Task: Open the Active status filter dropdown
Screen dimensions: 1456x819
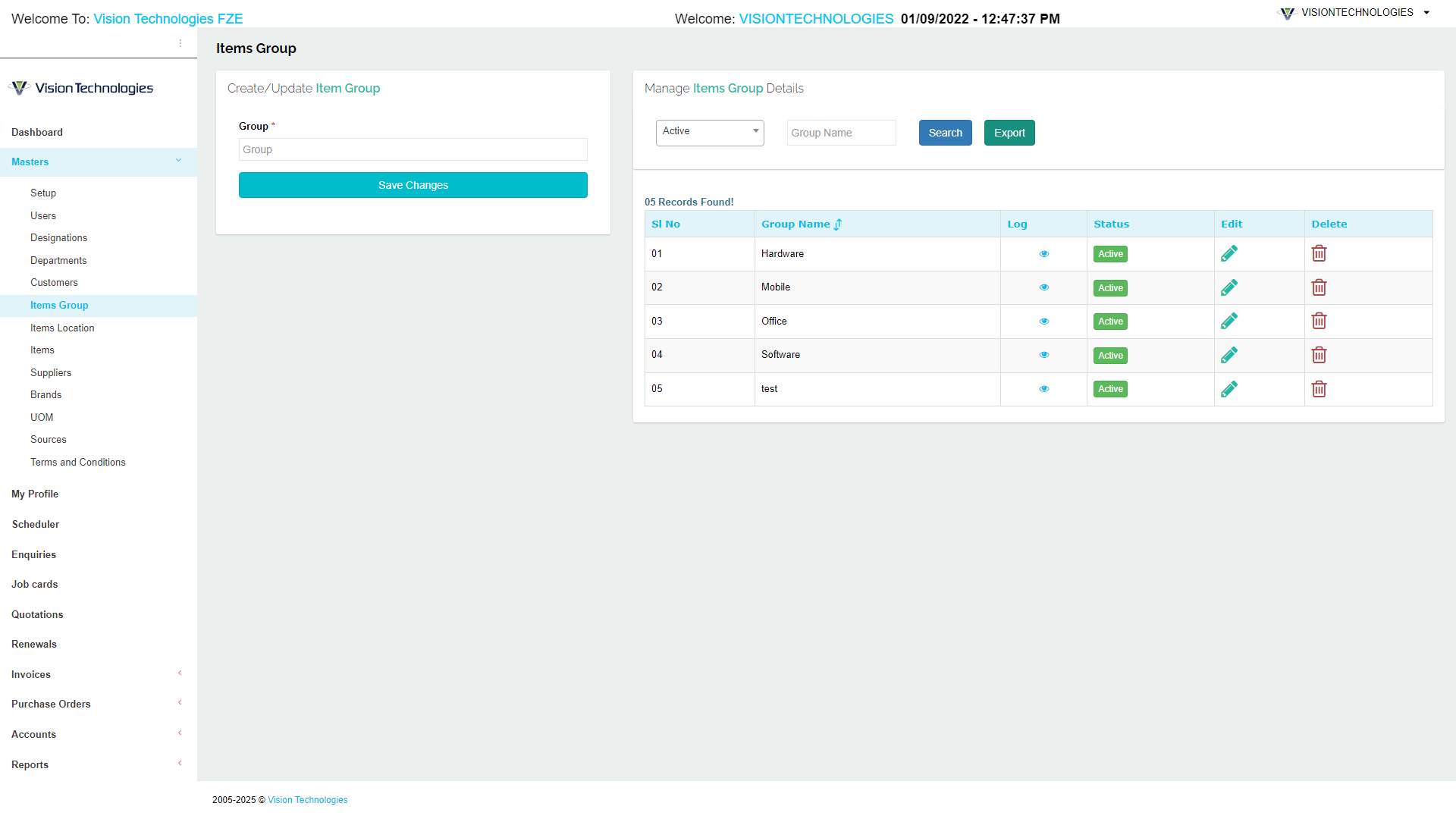Action: tap(709, 132)
